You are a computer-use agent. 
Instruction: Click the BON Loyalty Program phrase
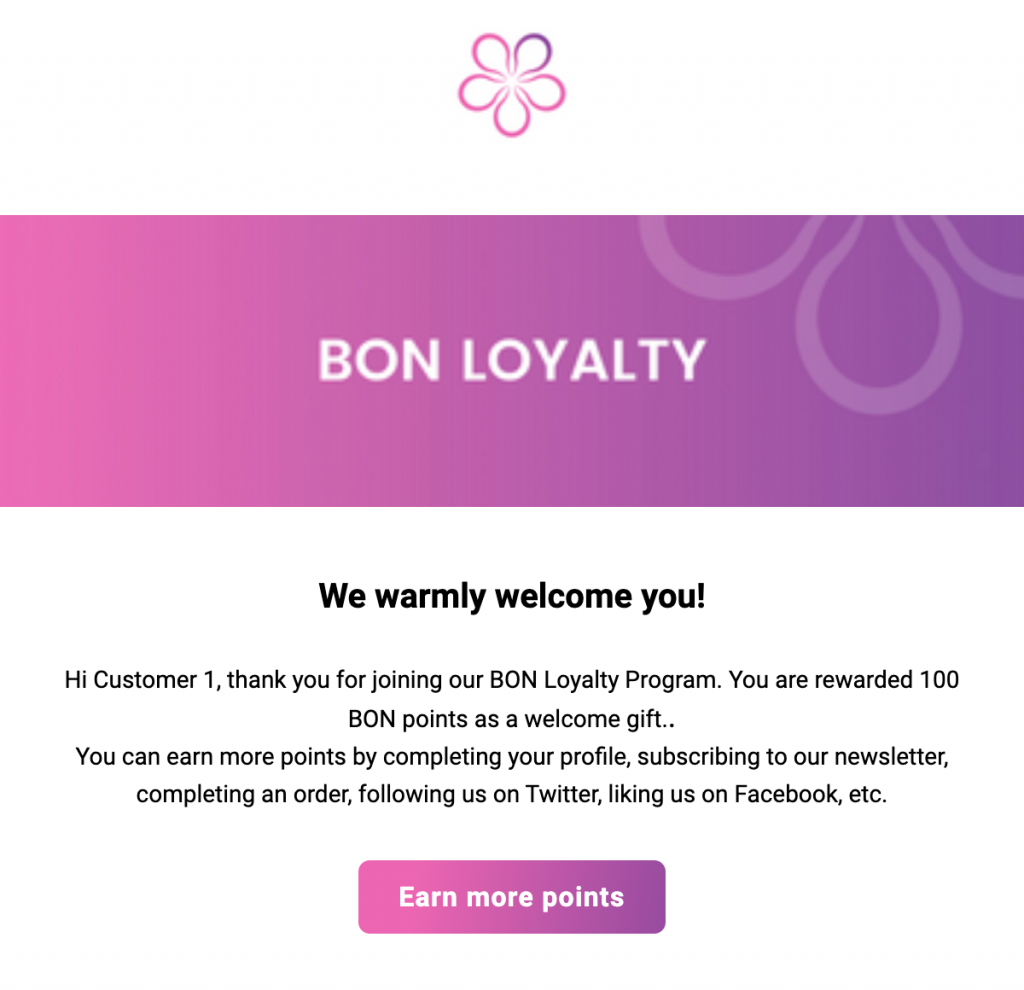(x=604, y=681)
